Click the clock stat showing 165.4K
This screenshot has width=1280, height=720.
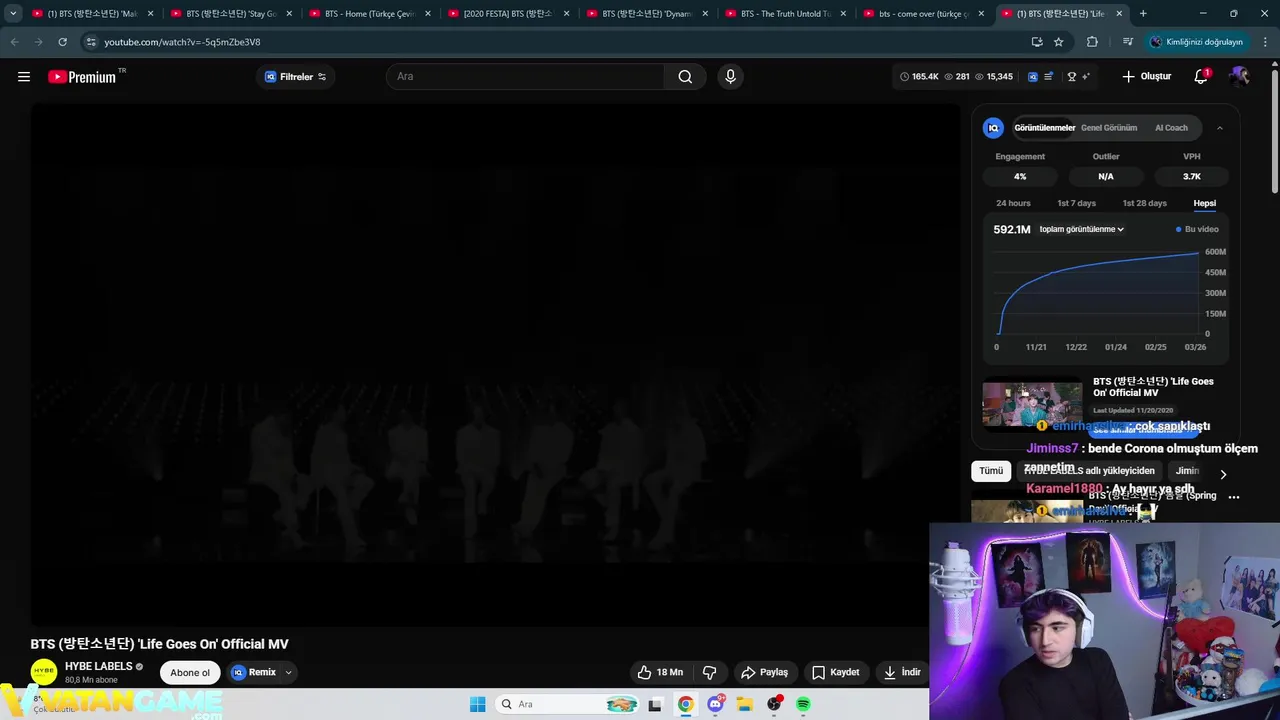tap(918, 77)
